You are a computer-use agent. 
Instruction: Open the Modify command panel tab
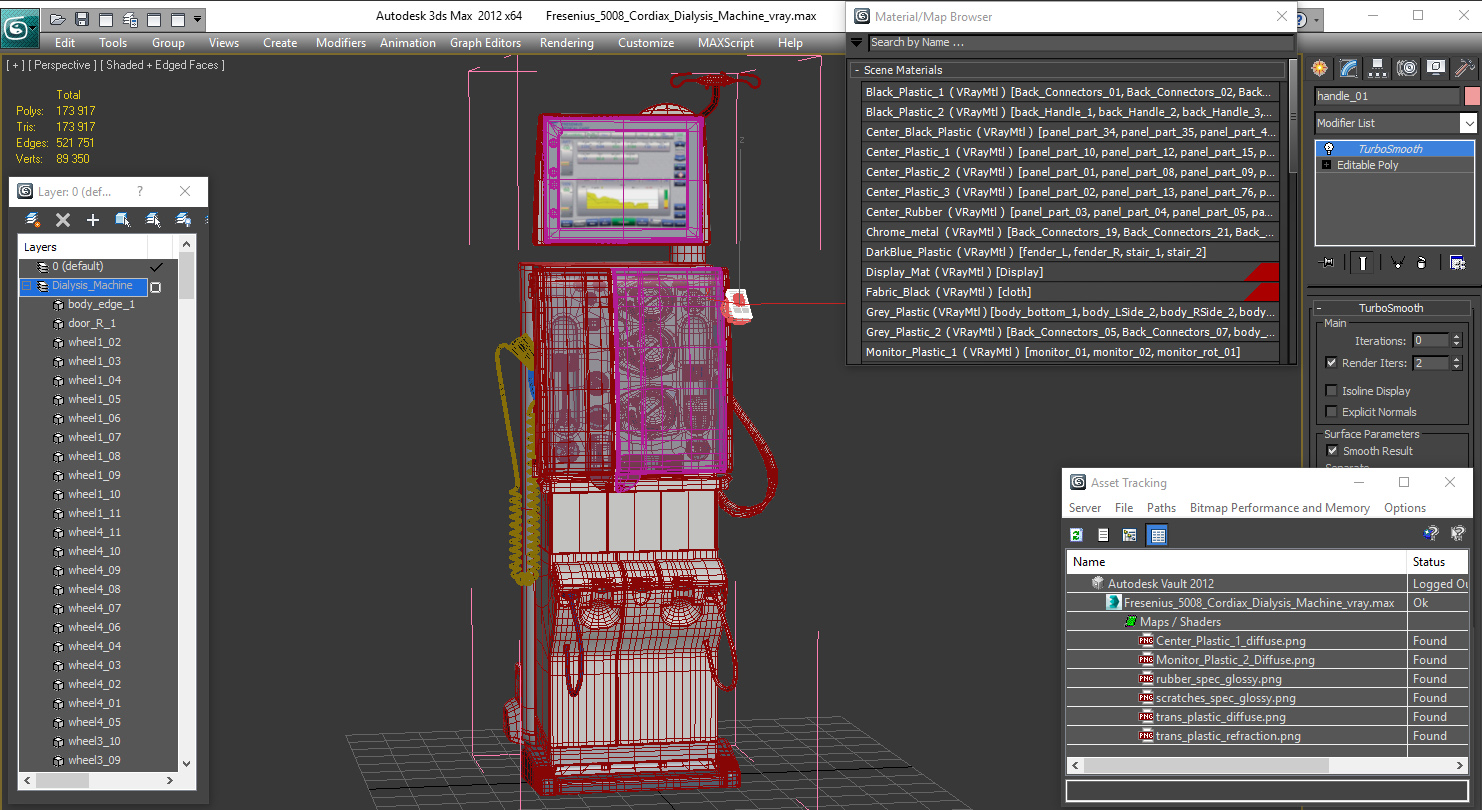[x=1349, y=68]
